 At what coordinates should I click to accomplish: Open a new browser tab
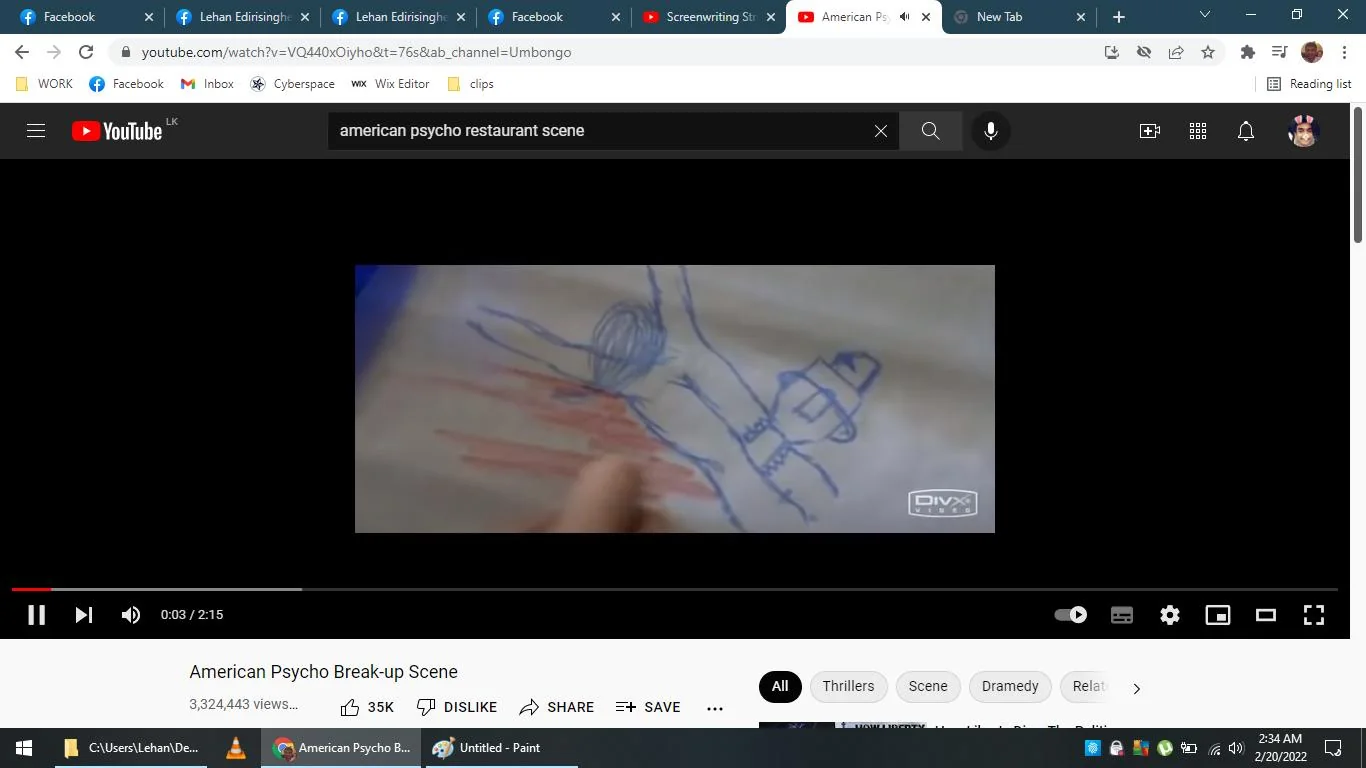[1119, 17]
